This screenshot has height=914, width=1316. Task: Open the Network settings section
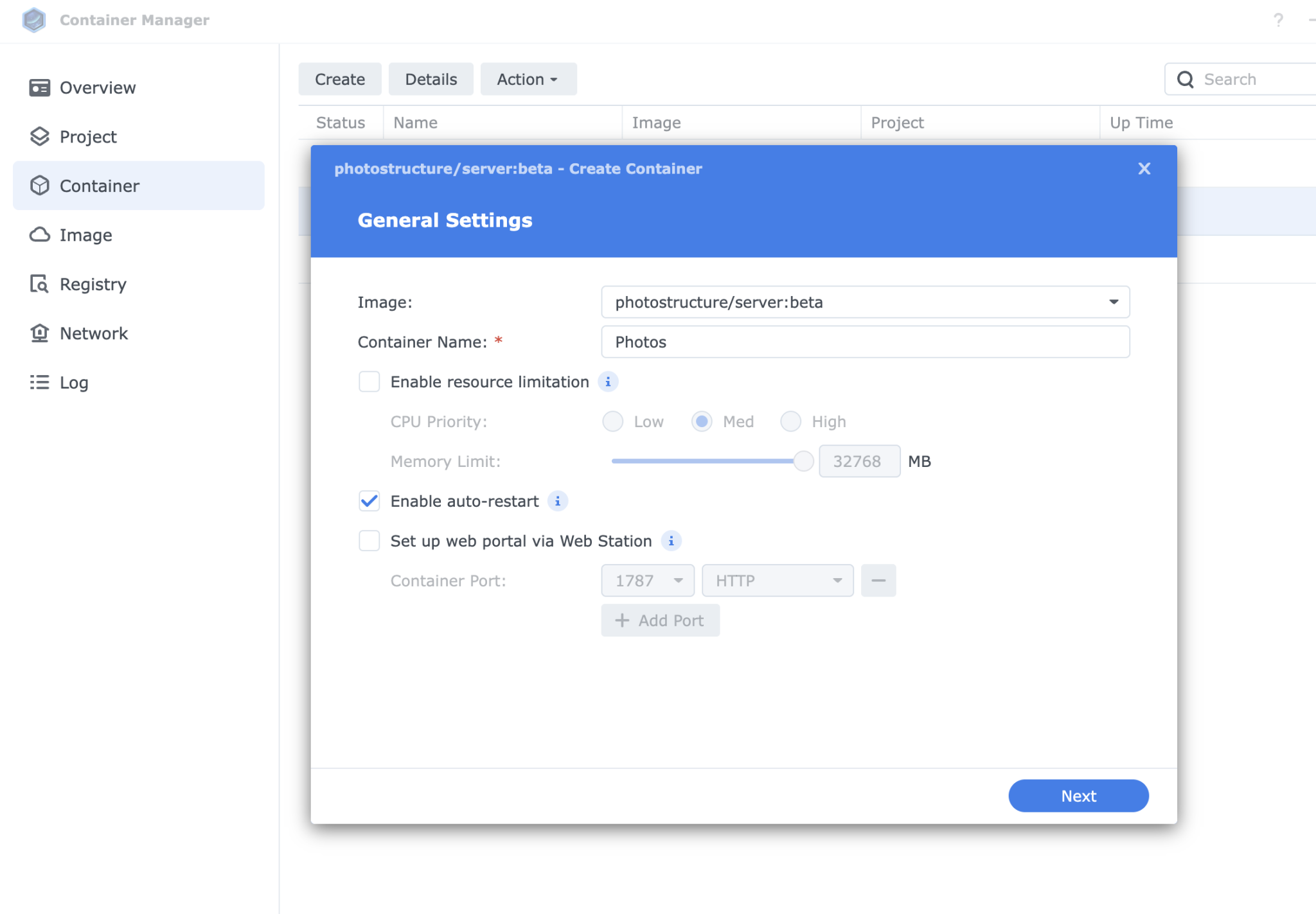click(94, 333)
